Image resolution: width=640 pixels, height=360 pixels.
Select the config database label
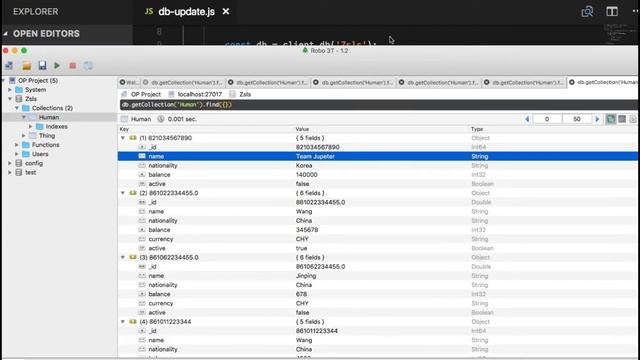tap(34, 163)
